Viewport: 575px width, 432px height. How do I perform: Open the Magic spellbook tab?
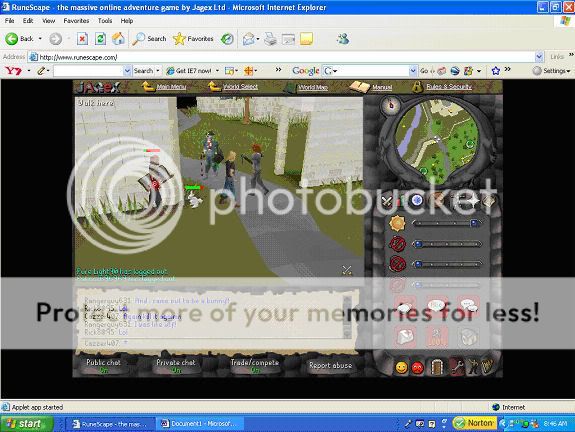coord(488,201)
